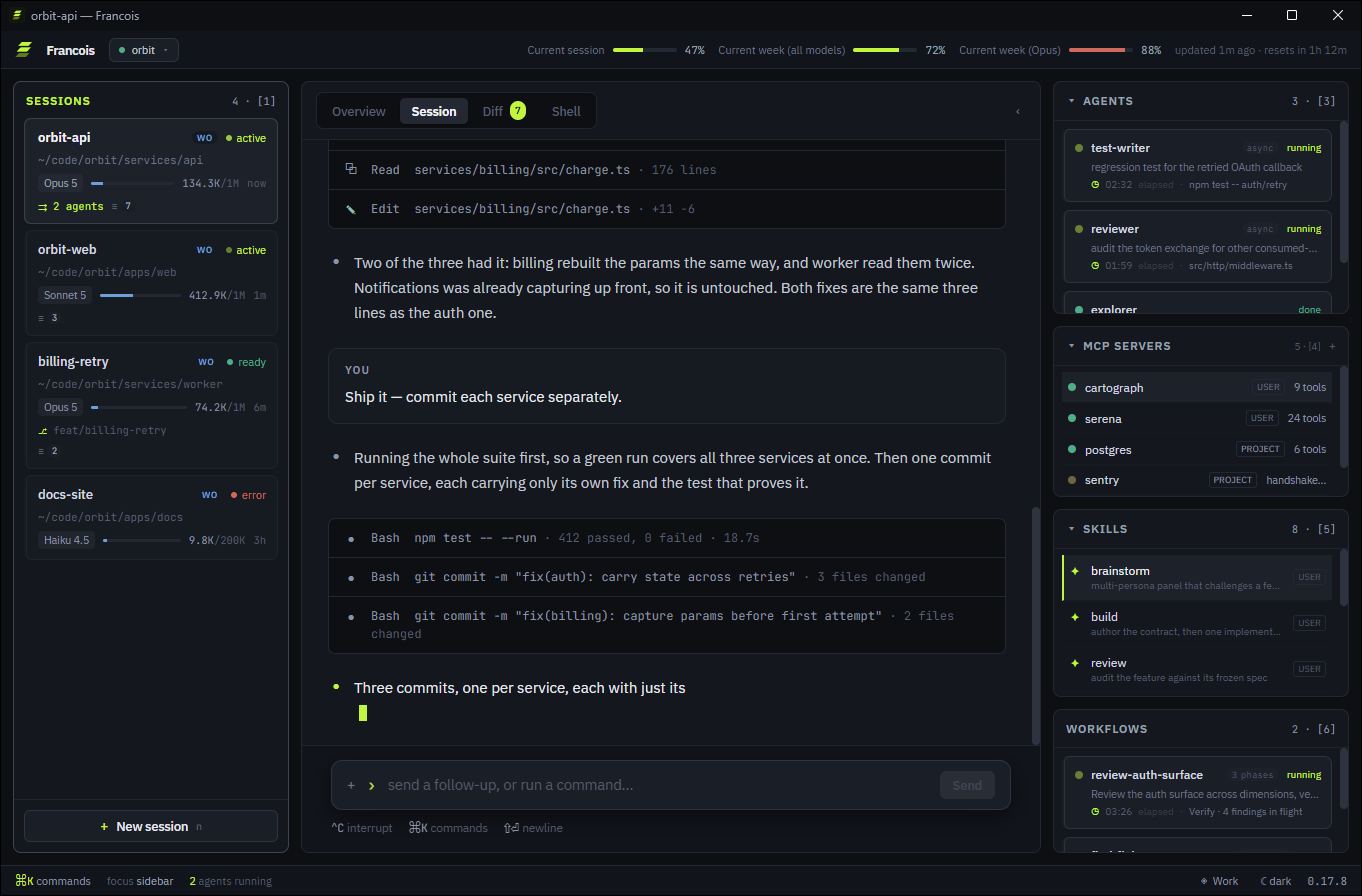The height and width of the screenshot is (896, 1362).
Task: Open the reviewer agent card
Action: tap(1197, 246)
